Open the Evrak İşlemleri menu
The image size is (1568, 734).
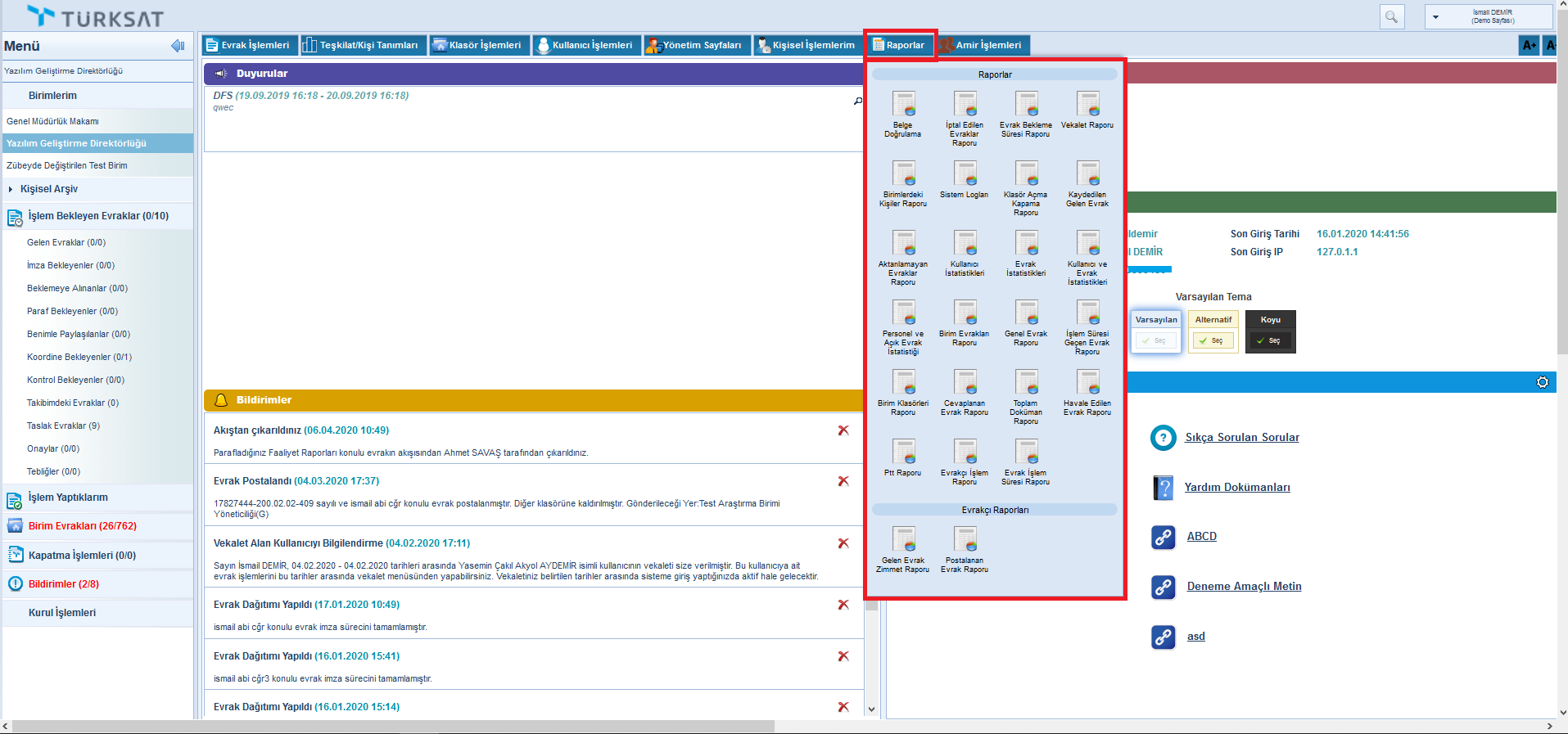(248, 45)
